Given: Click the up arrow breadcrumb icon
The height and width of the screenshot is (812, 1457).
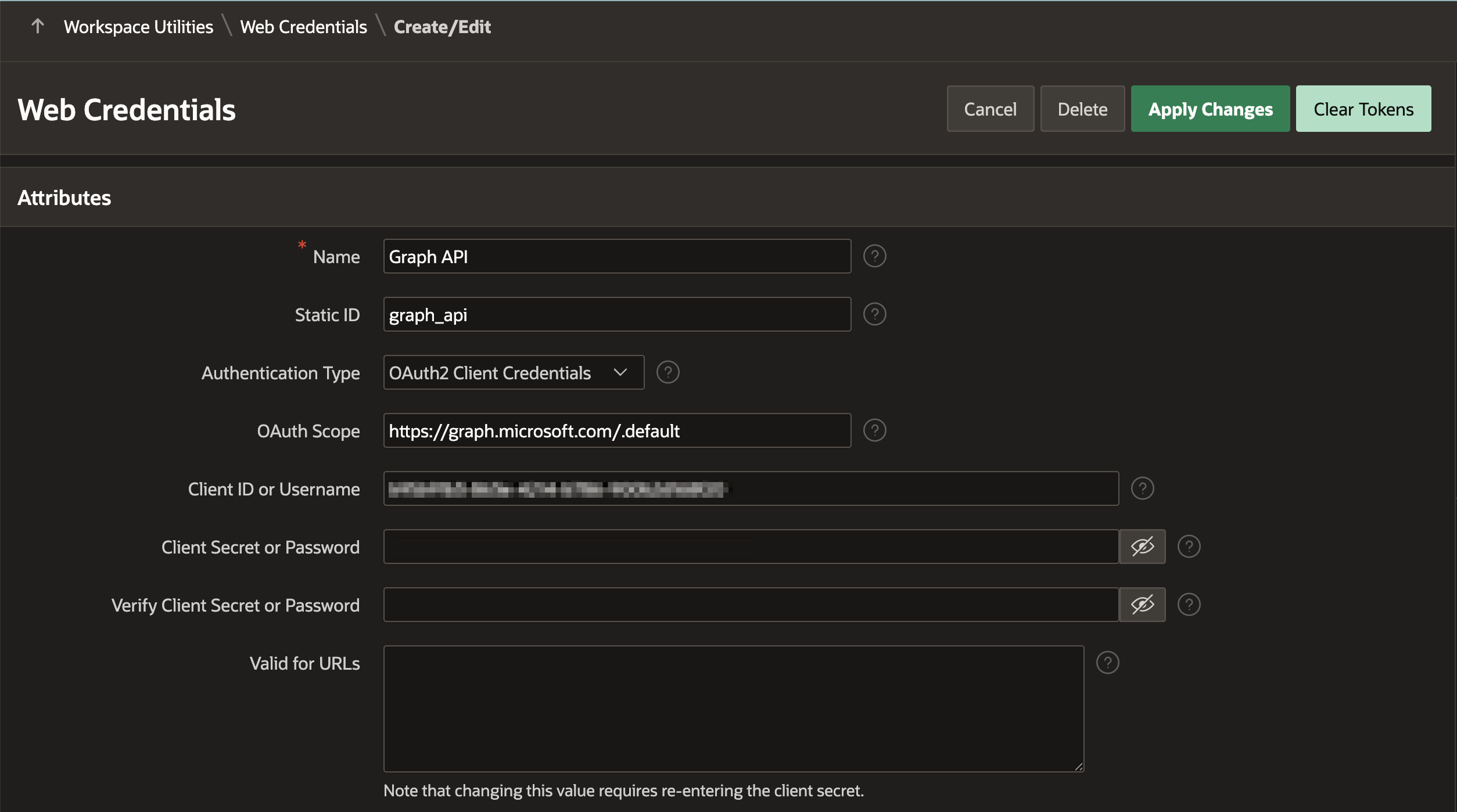Looking at the screenshot, I should pyautogui.click(x=38, y=26).
